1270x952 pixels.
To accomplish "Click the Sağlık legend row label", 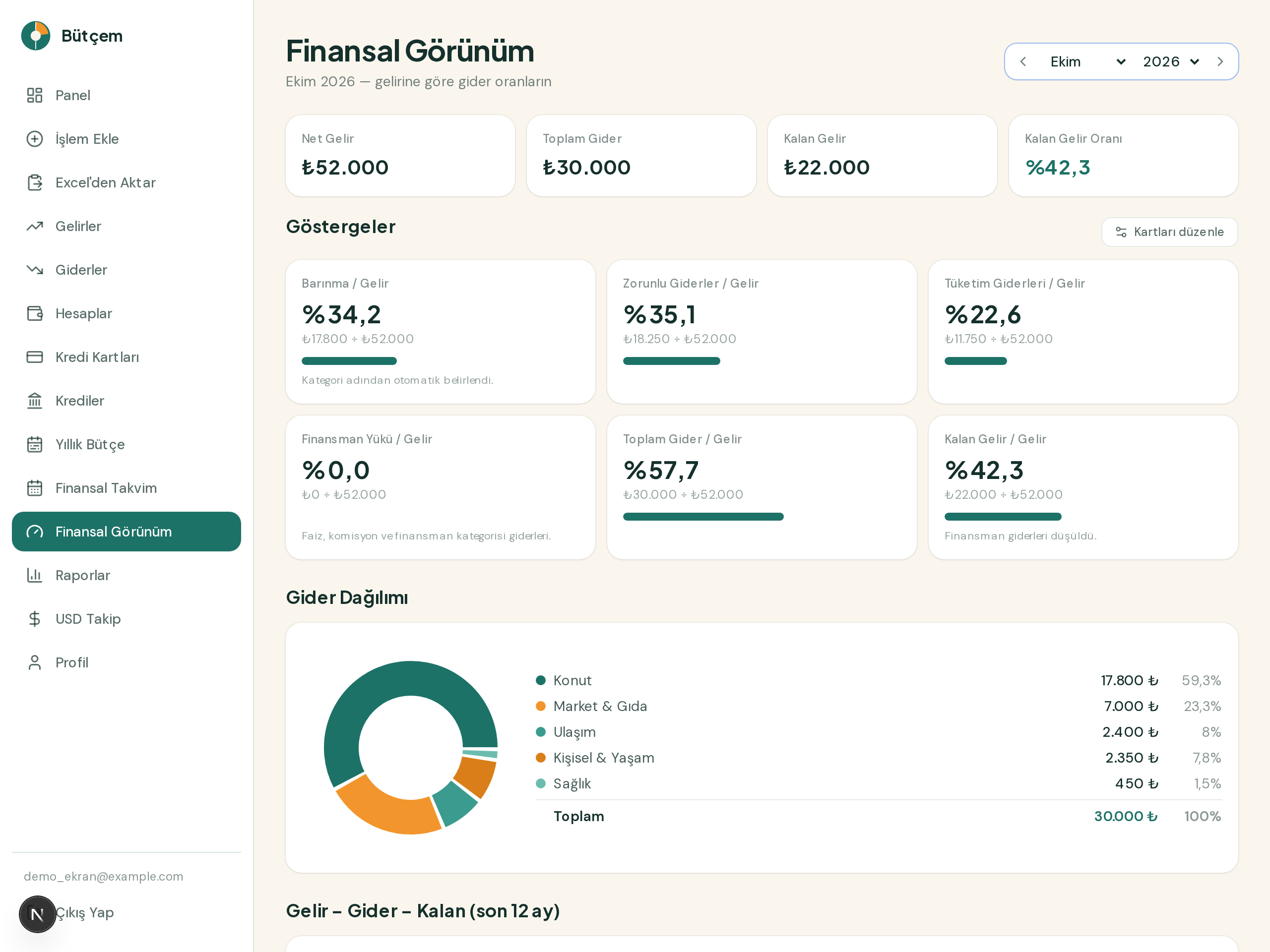I will coord(572,783).
